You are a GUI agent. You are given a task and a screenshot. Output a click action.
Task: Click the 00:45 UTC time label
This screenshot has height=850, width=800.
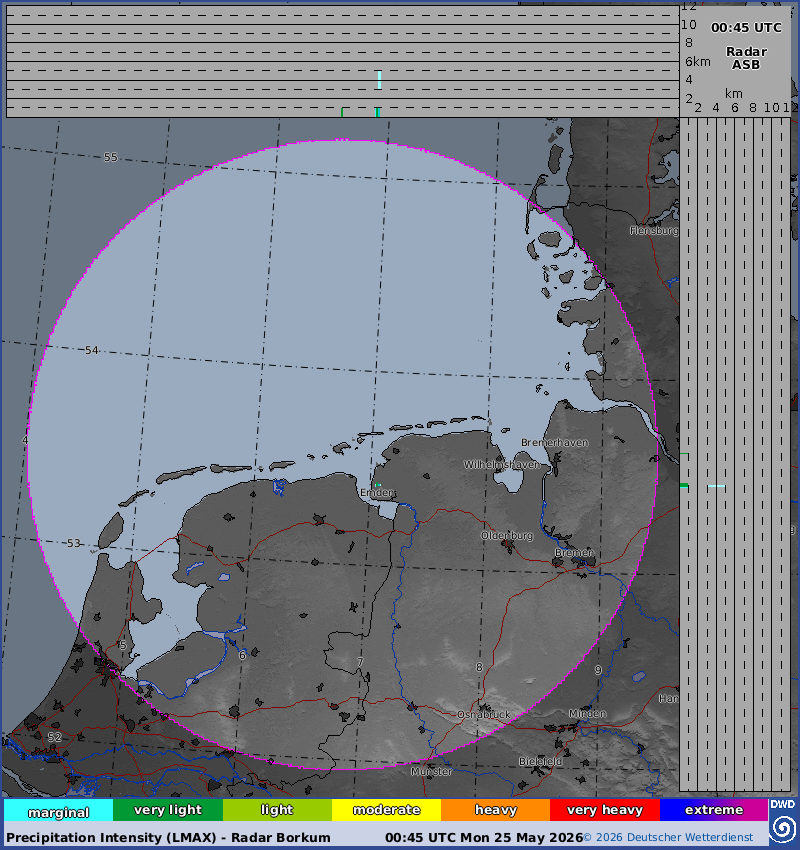(746, 28)
